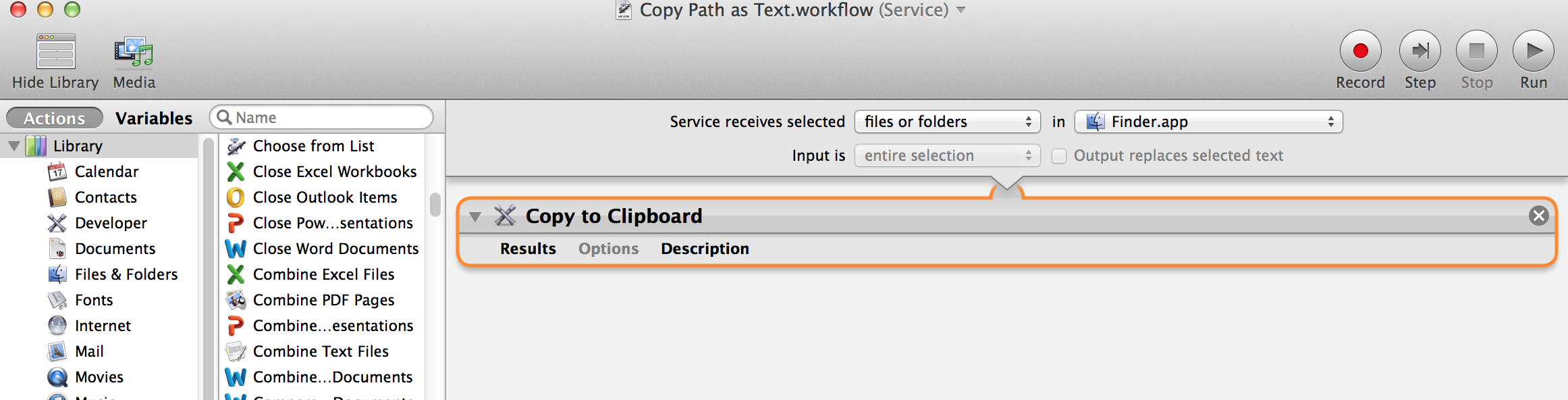Switch to the Variables view
1568x400 pixels.
[154, 118]
